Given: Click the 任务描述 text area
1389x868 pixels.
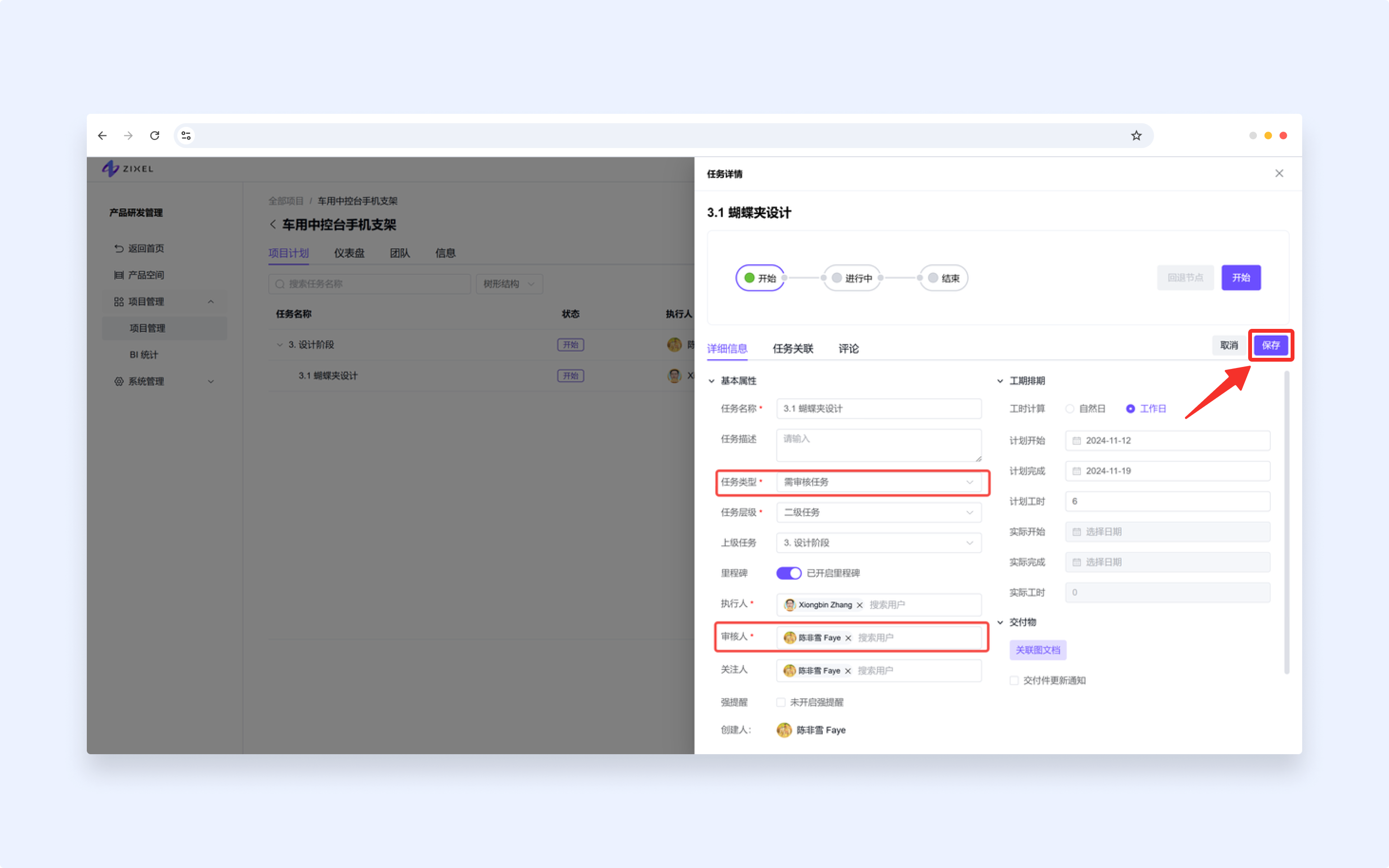Looking at the screenshot, I should coord(879,445).
